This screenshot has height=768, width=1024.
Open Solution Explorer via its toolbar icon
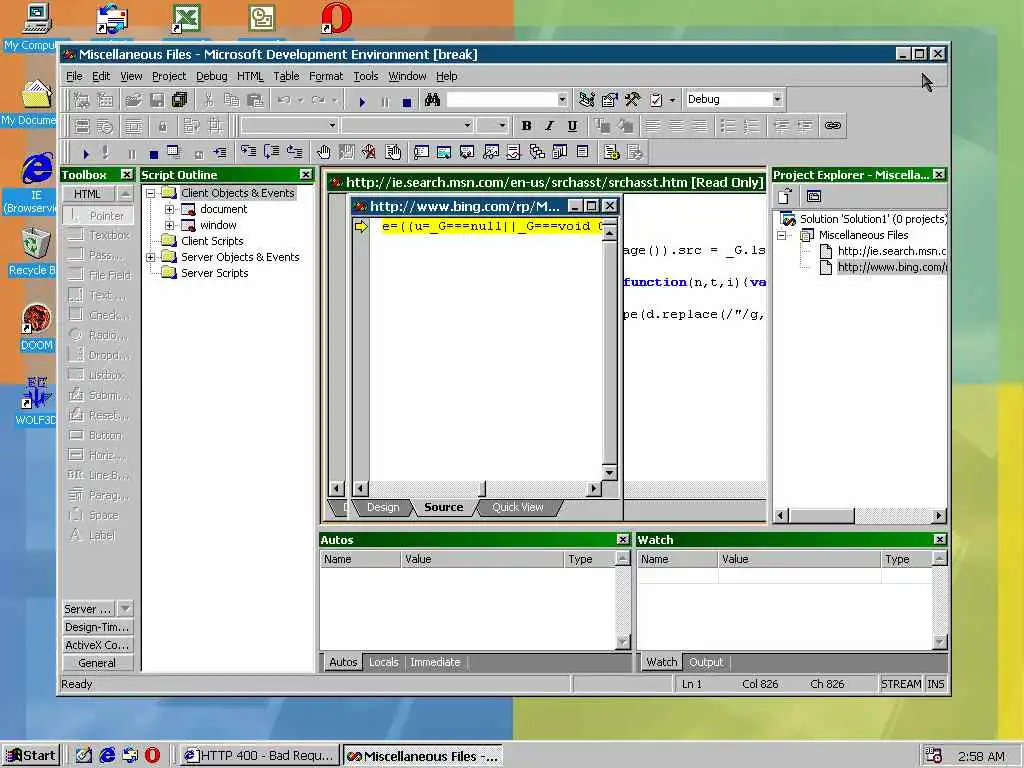[x=586, y=100]
